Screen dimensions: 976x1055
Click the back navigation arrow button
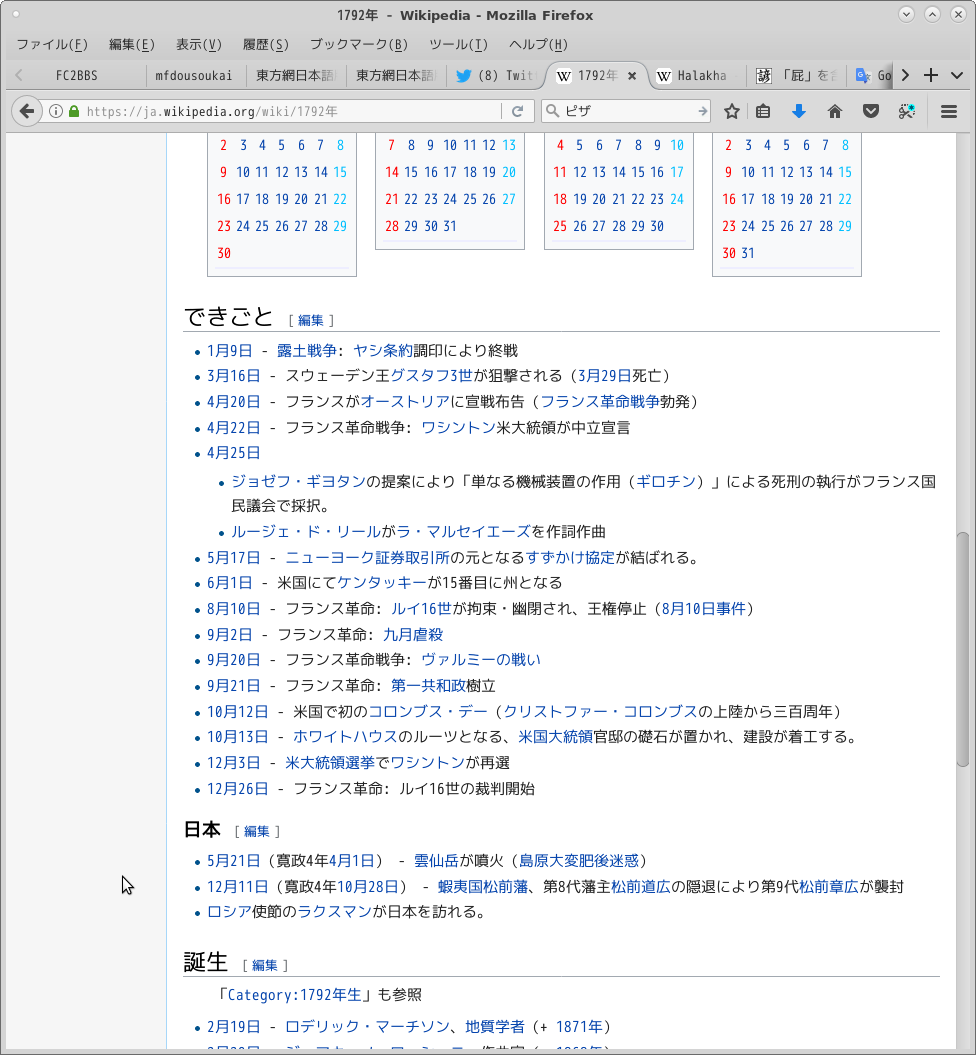click(x=27, y=111)
